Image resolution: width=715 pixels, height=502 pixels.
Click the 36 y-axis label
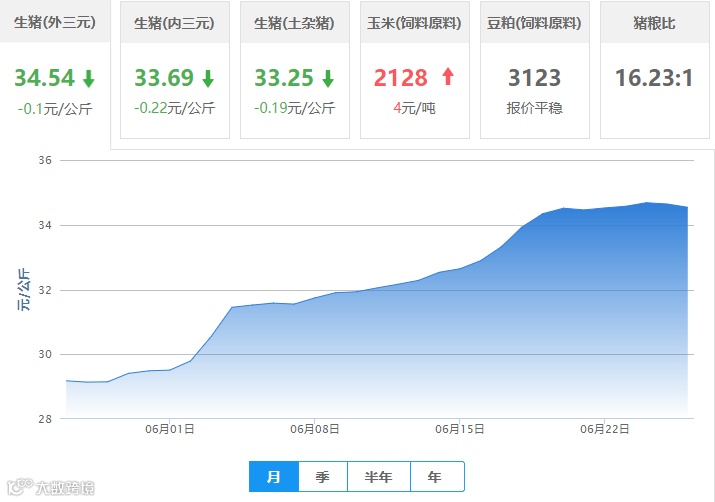pyautogui.click(x=45, y=160)
